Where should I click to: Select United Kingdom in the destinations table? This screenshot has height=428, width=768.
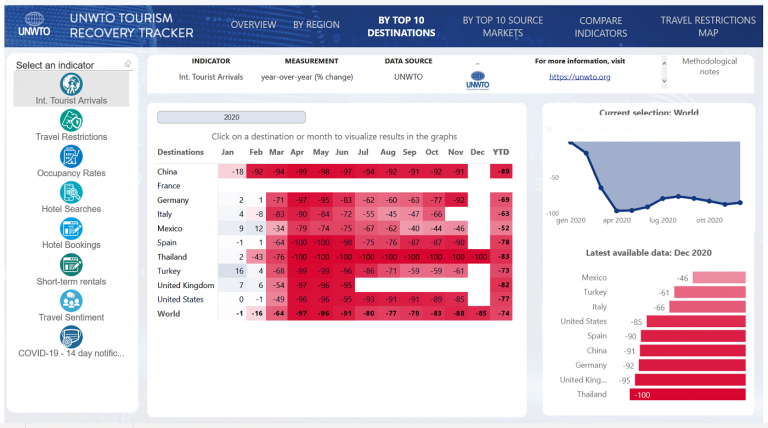[186, 285]
